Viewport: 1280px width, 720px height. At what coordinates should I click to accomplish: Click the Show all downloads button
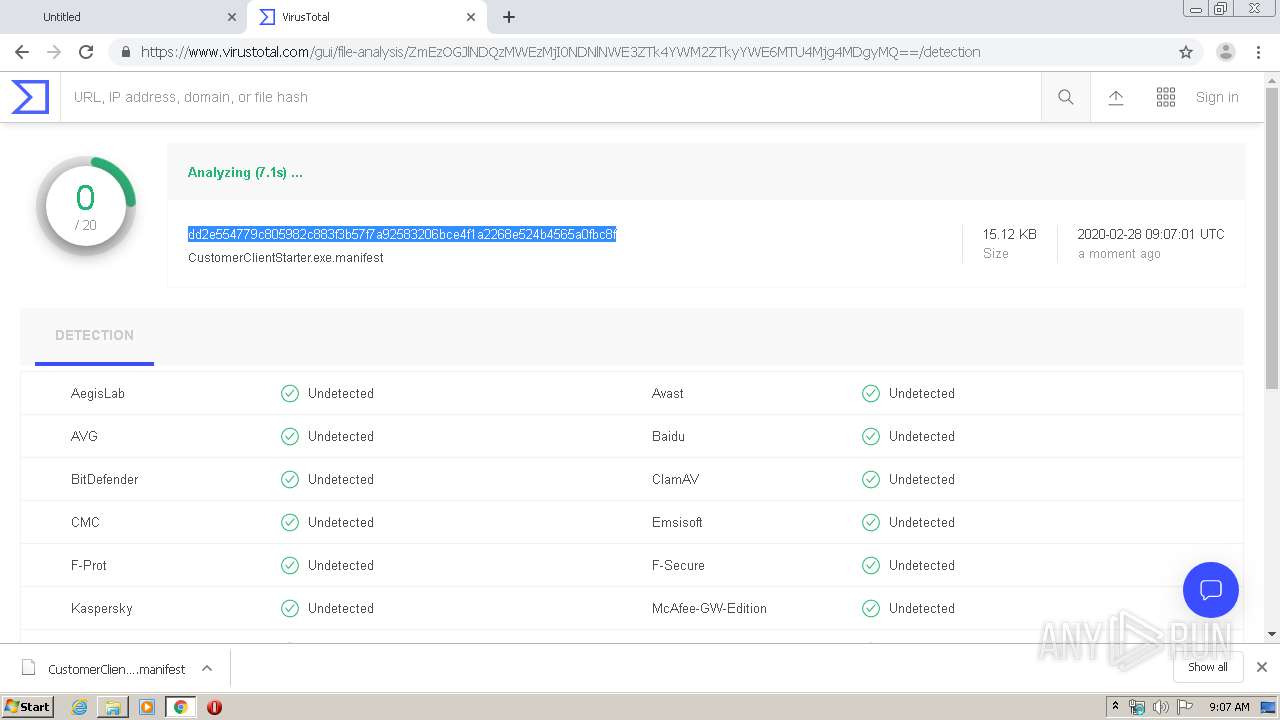[1208, 667]
